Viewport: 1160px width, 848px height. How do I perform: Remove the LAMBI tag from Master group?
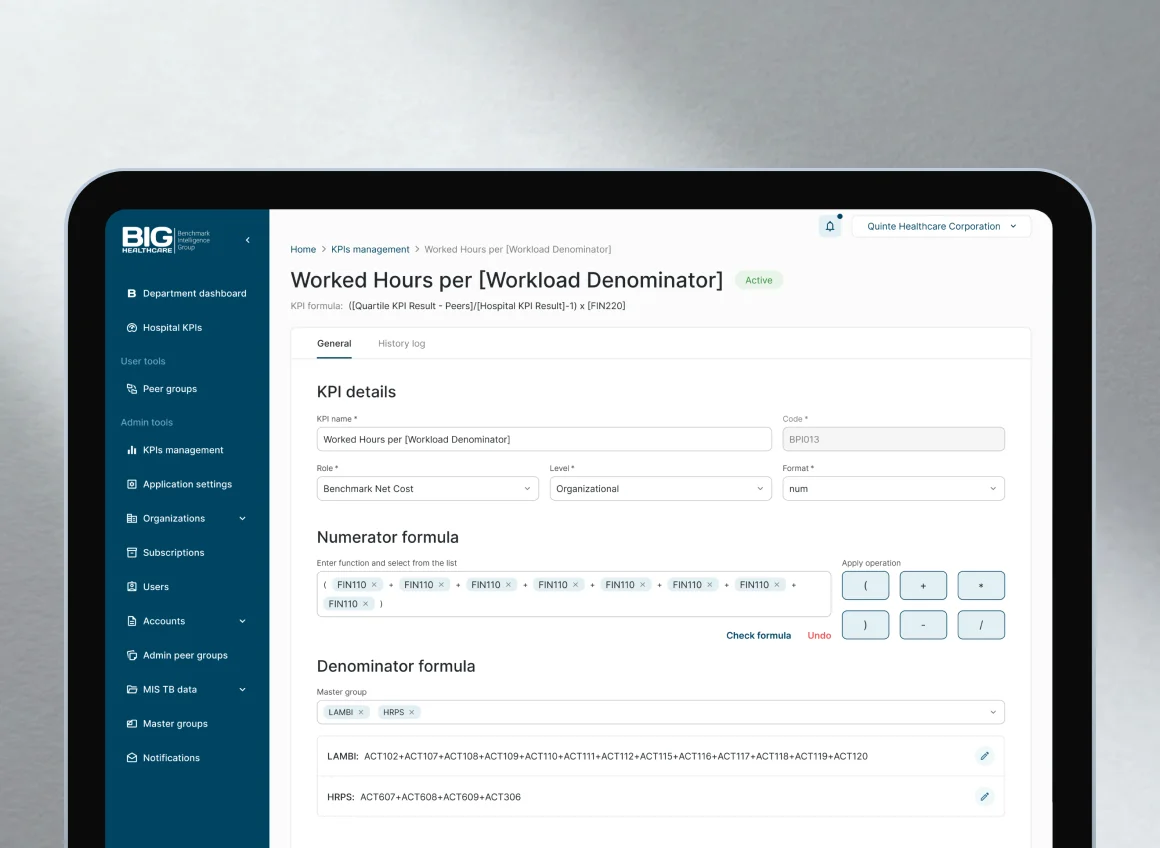click(361, 712)
